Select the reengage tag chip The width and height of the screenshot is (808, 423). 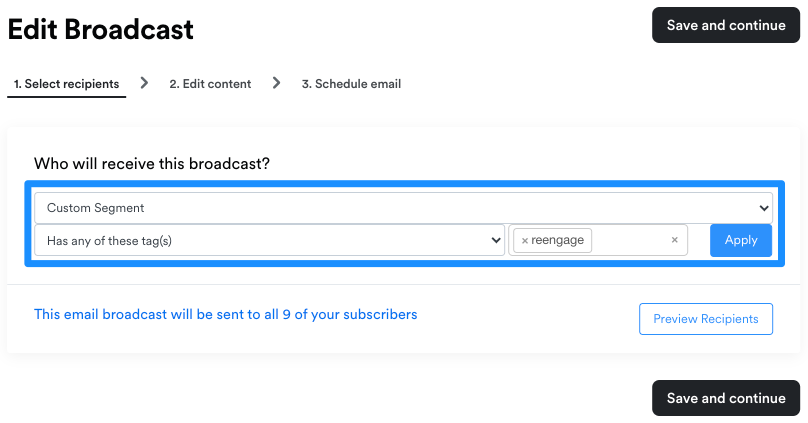pyautogui.click(x=552, y=240)
